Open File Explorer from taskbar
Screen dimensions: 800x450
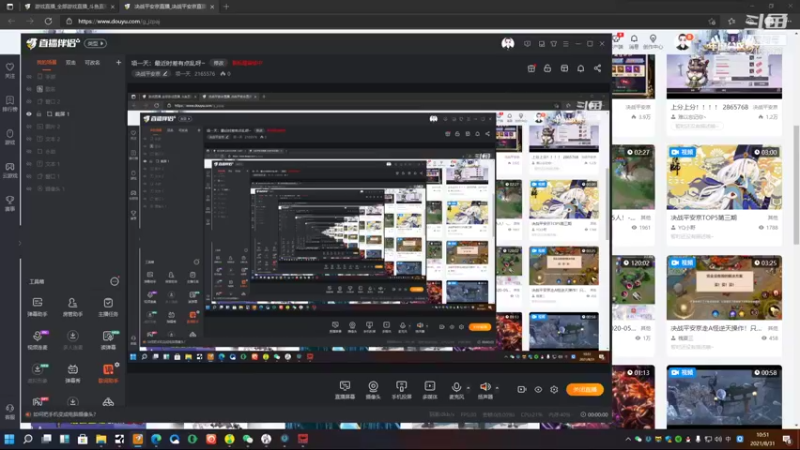101,439
